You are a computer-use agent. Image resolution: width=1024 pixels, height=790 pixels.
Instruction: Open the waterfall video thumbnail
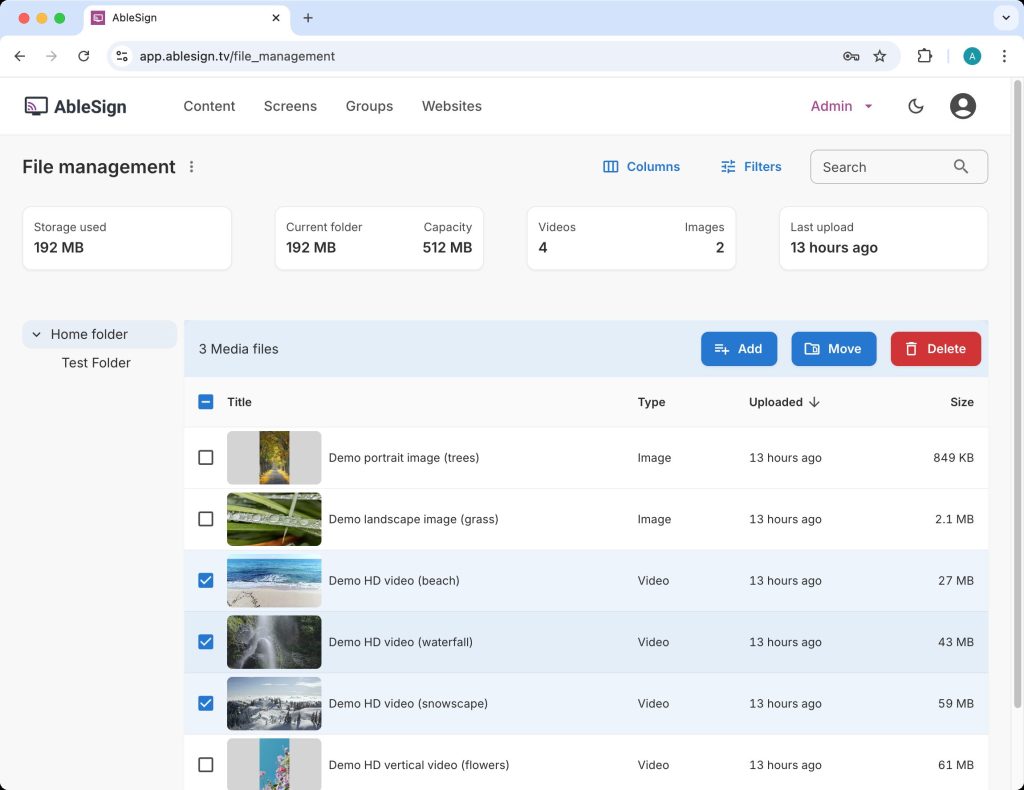(x=274, y=642)
